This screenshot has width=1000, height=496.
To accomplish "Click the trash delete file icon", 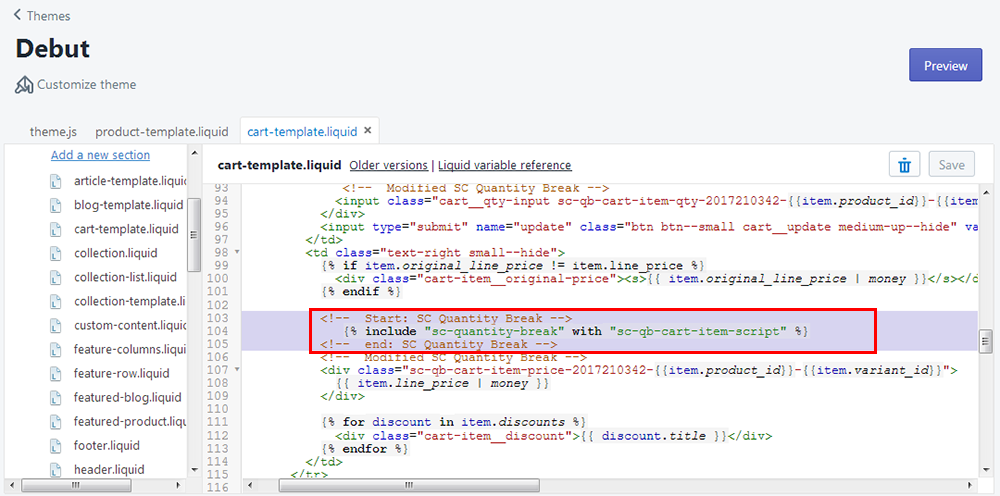I will coord(904,165).
